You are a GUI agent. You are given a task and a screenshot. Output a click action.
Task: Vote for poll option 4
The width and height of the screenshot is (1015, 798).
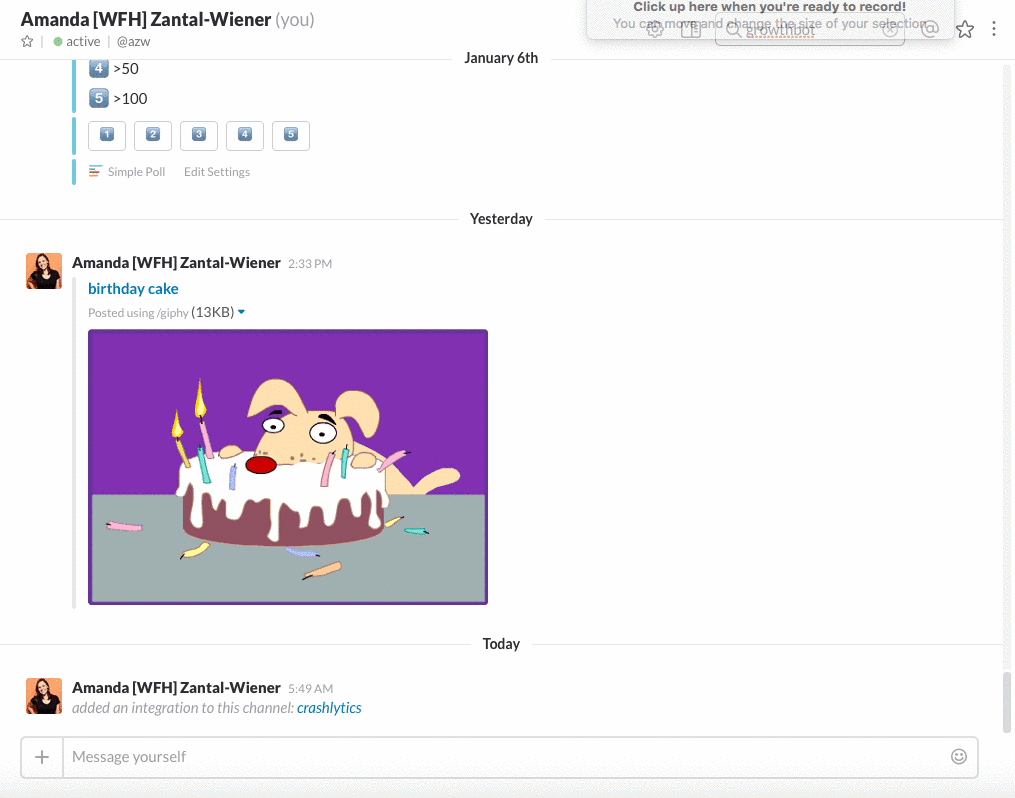click(x=245, y=135)
